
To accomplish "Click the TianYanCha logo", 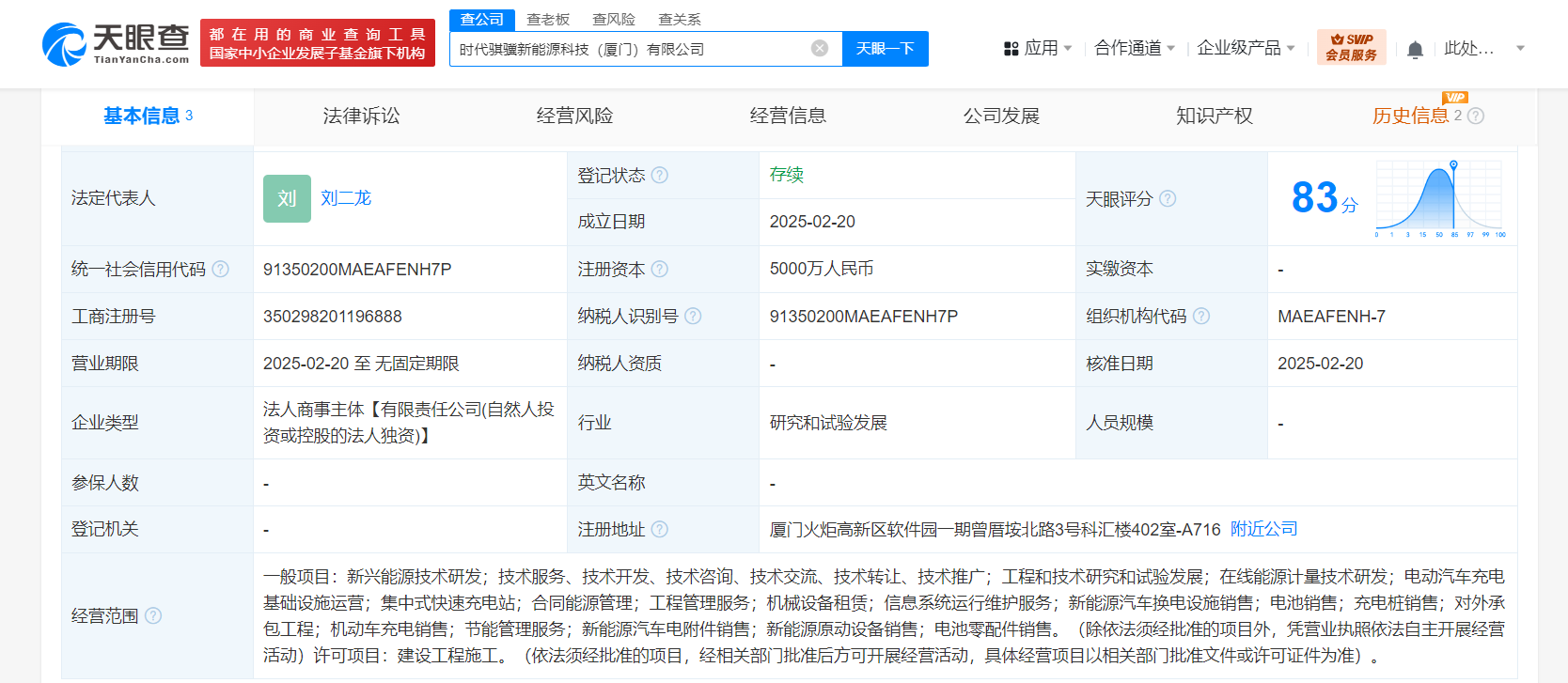I will (116, 44).
